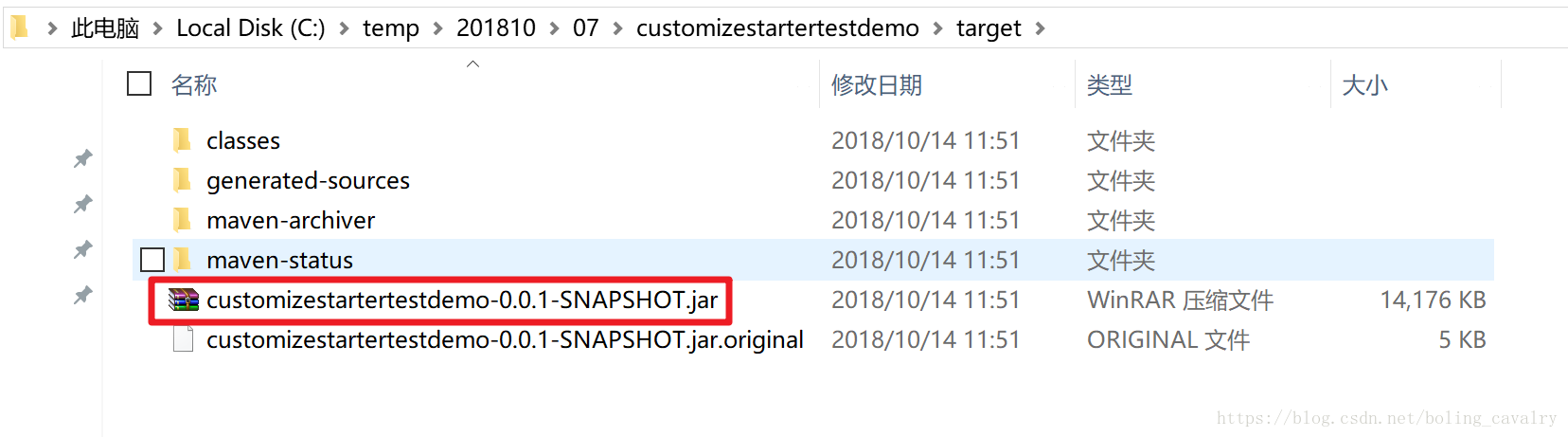Click the WinRAR icon of SNAPSHOT.jar
Viewport: 1568px width, 437px height.
tap(184, 300)
